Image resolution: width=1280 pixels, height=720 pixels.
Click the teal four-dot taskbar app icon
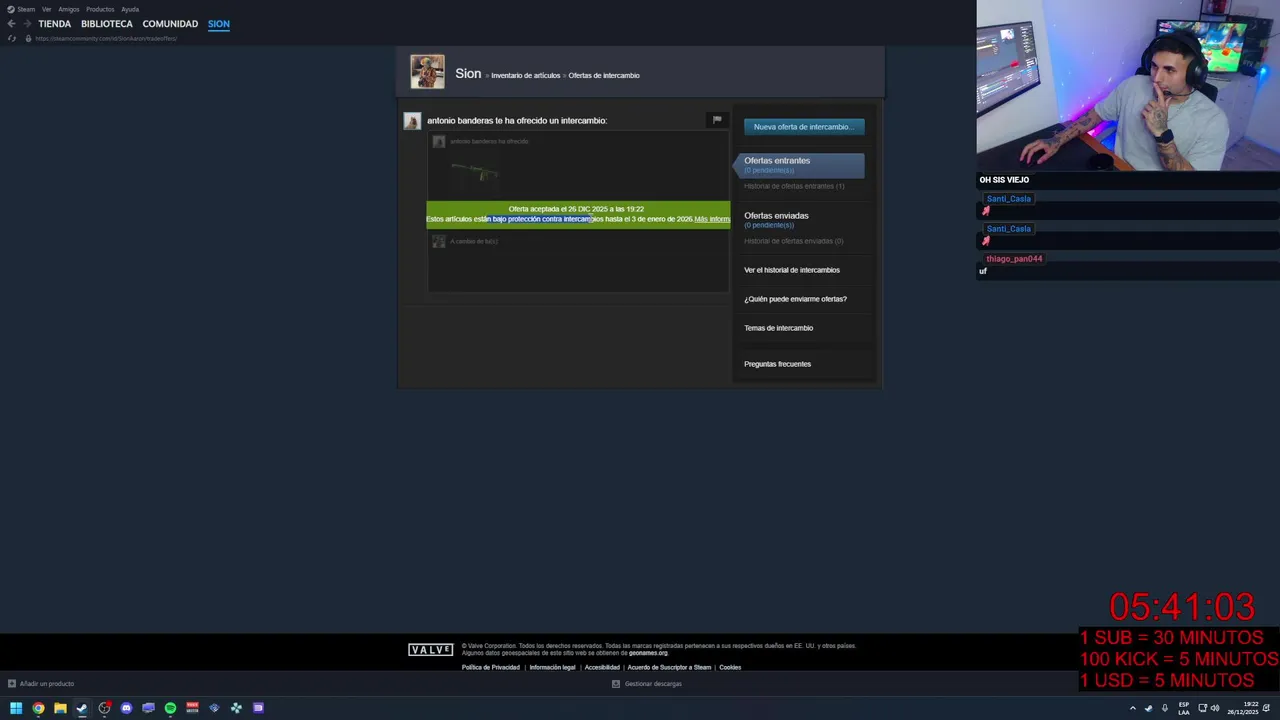coord(236,708)
